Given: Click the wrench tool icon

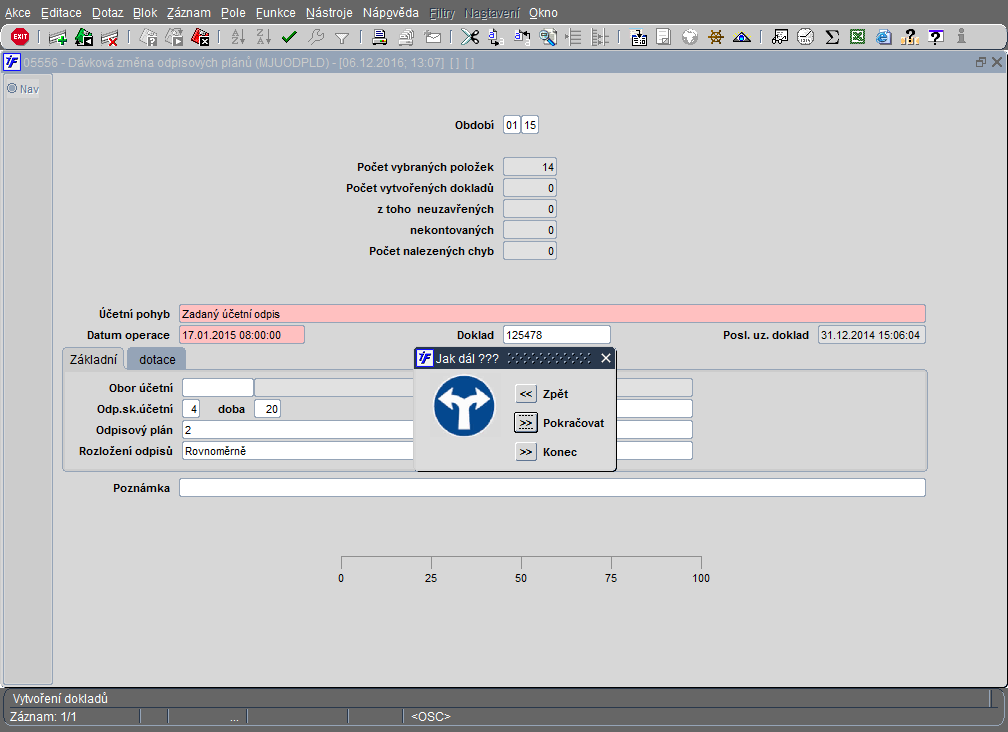Looking at the screenshot, I should point(316,37).
